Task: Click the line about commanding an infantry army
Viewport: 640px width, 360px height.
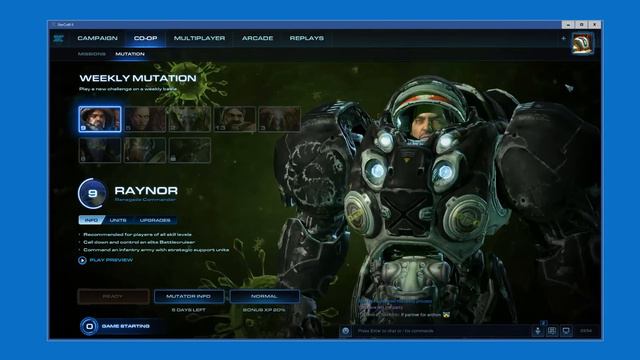Action: 156,250
